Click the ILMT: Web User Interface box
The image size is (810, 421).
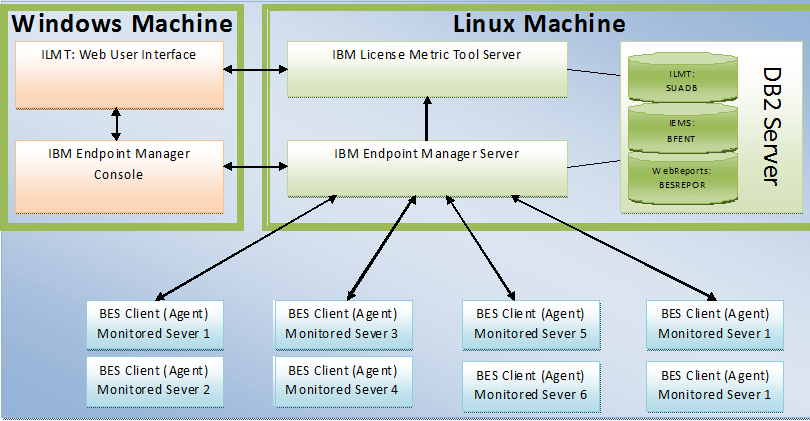[x=120, y=70]
